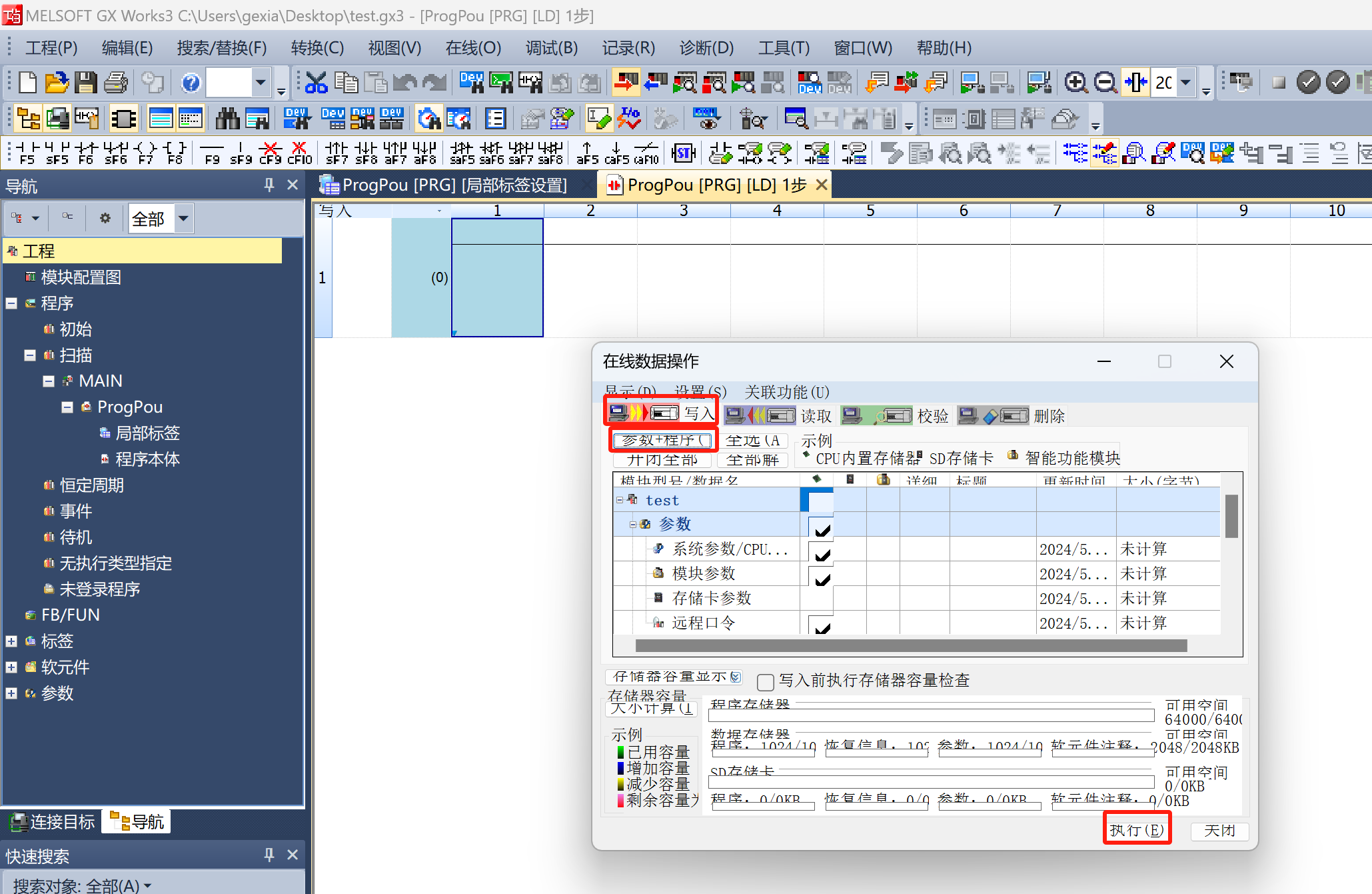Open Help with the question mark icon

click(191, 83)
